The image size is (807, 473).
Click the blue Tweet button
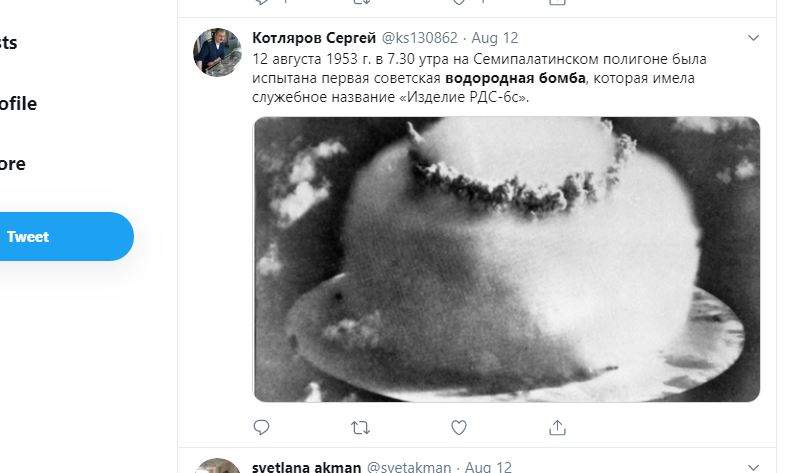pos(66,236)
